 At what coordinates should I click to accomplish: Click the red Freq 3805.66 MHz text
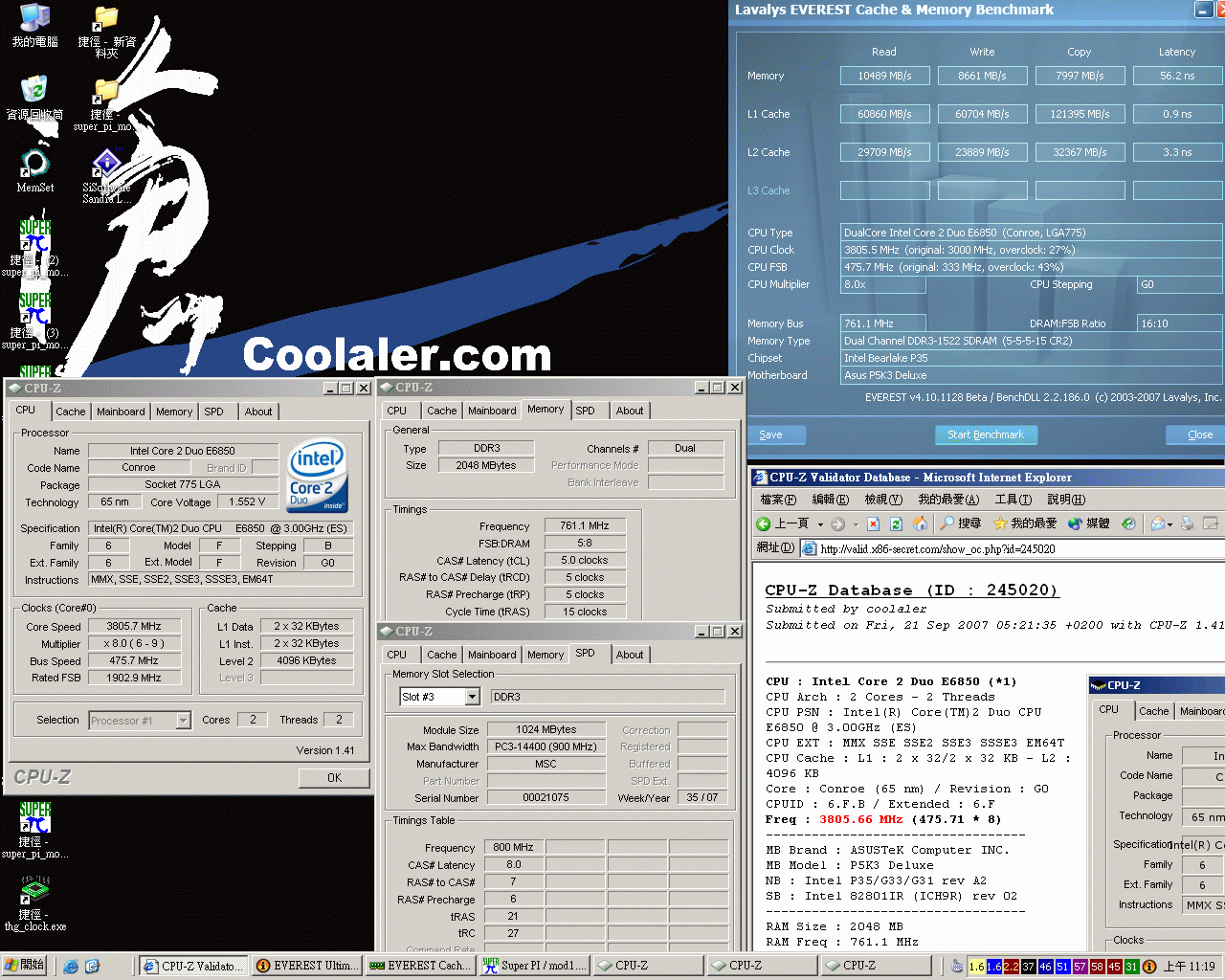pos(860,819)
